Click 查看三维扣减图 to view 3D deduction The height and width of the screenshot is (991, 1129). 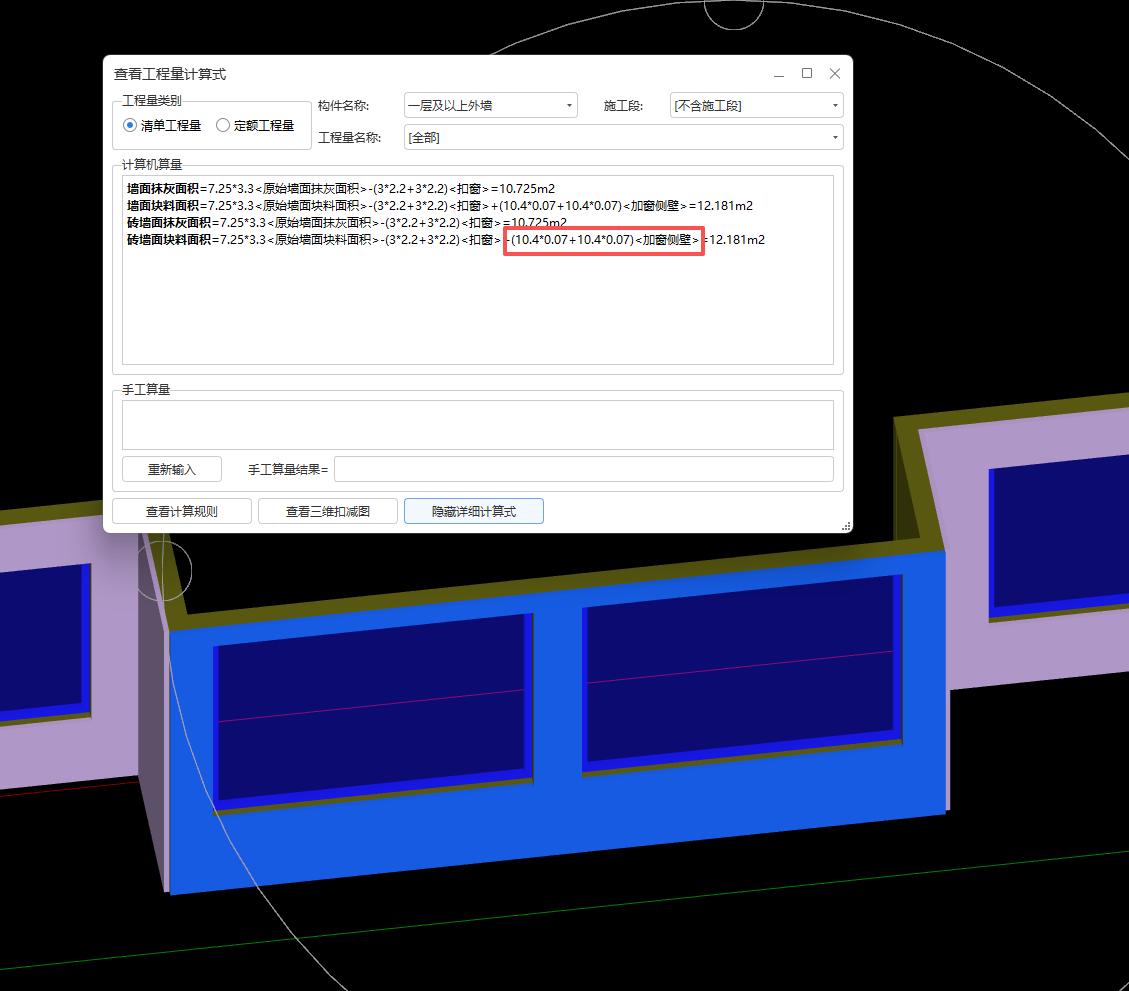[x=328, y=510]
